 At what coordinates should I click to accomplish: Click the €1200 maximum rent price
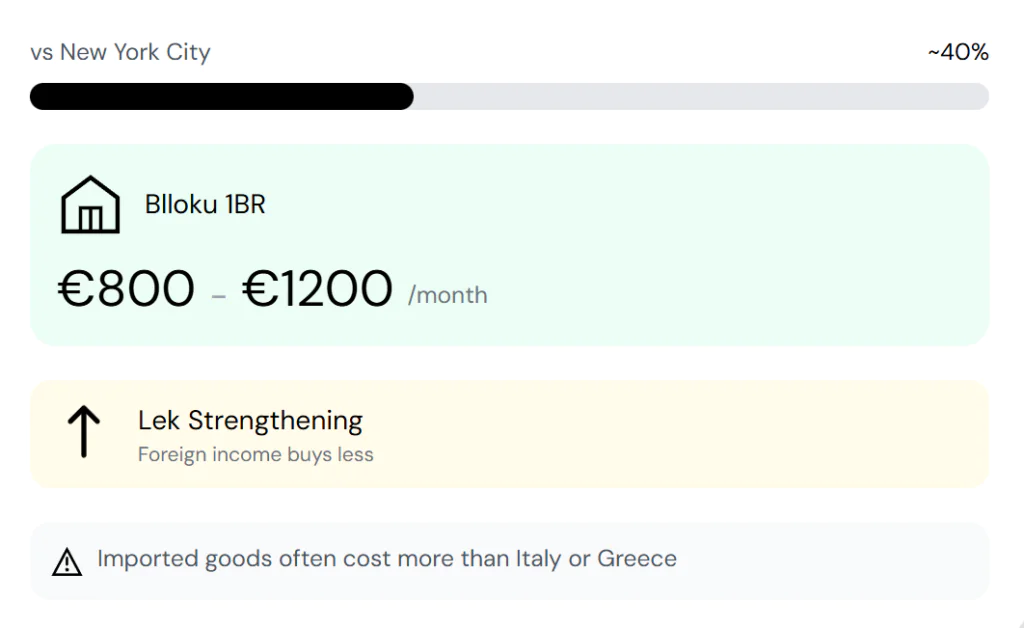pyautogui.click(x=317, y=290)
